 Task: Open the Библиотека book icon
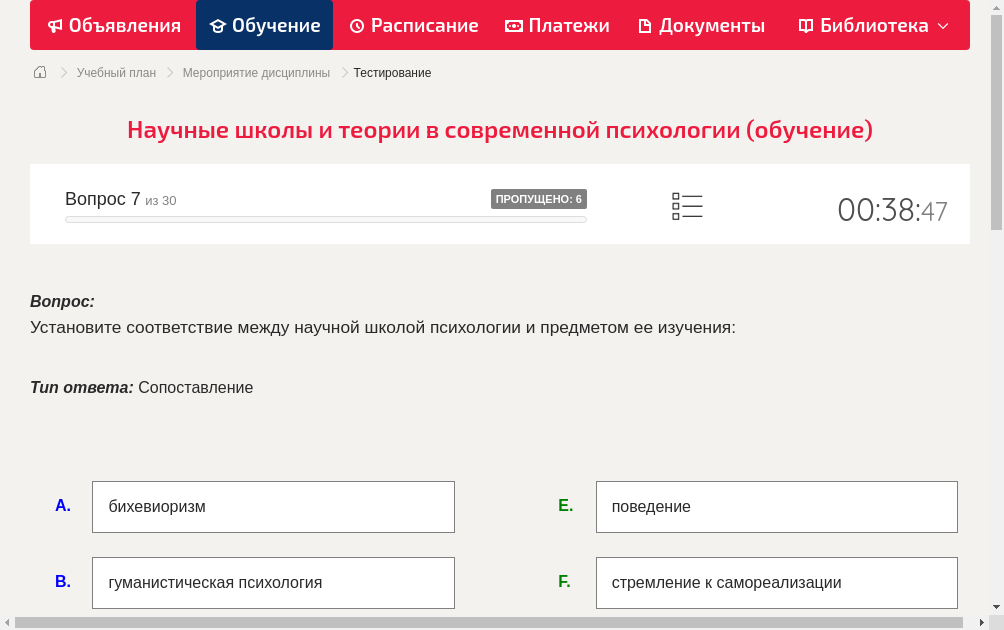[805, 25]
